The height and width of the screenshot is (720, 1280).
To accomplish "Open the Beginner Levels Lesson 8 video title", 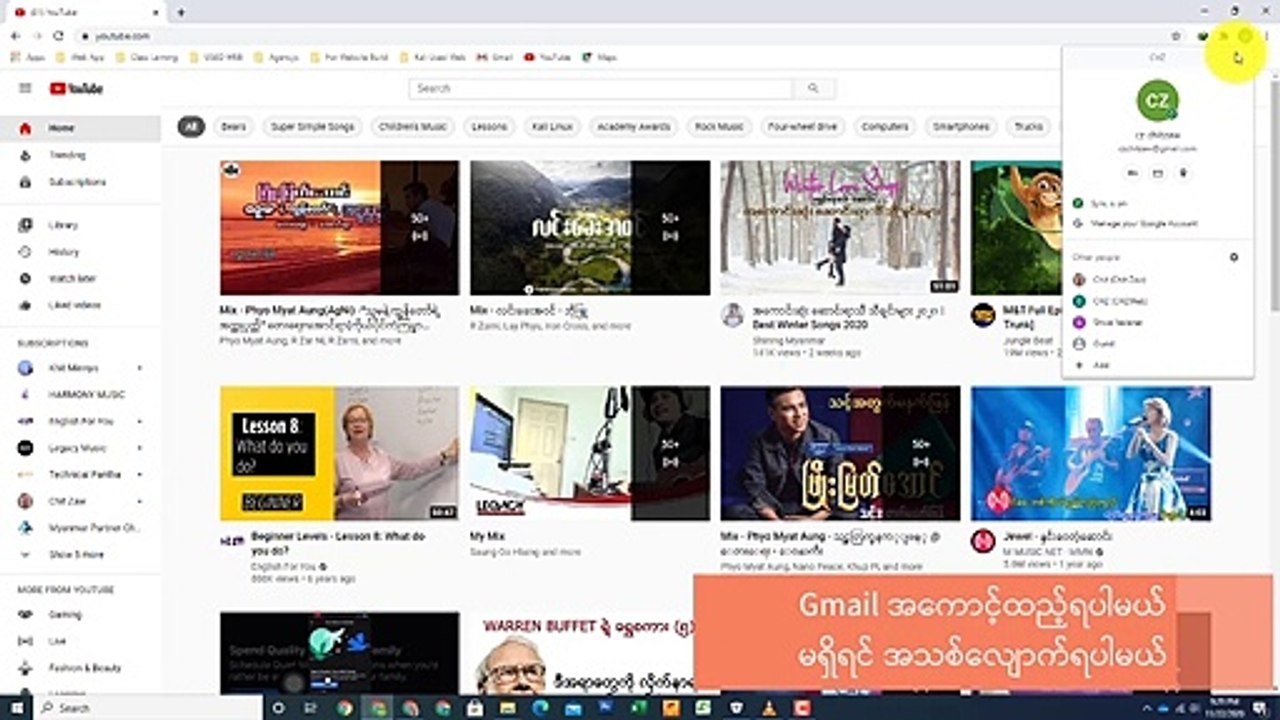I will tap(338, 543).
